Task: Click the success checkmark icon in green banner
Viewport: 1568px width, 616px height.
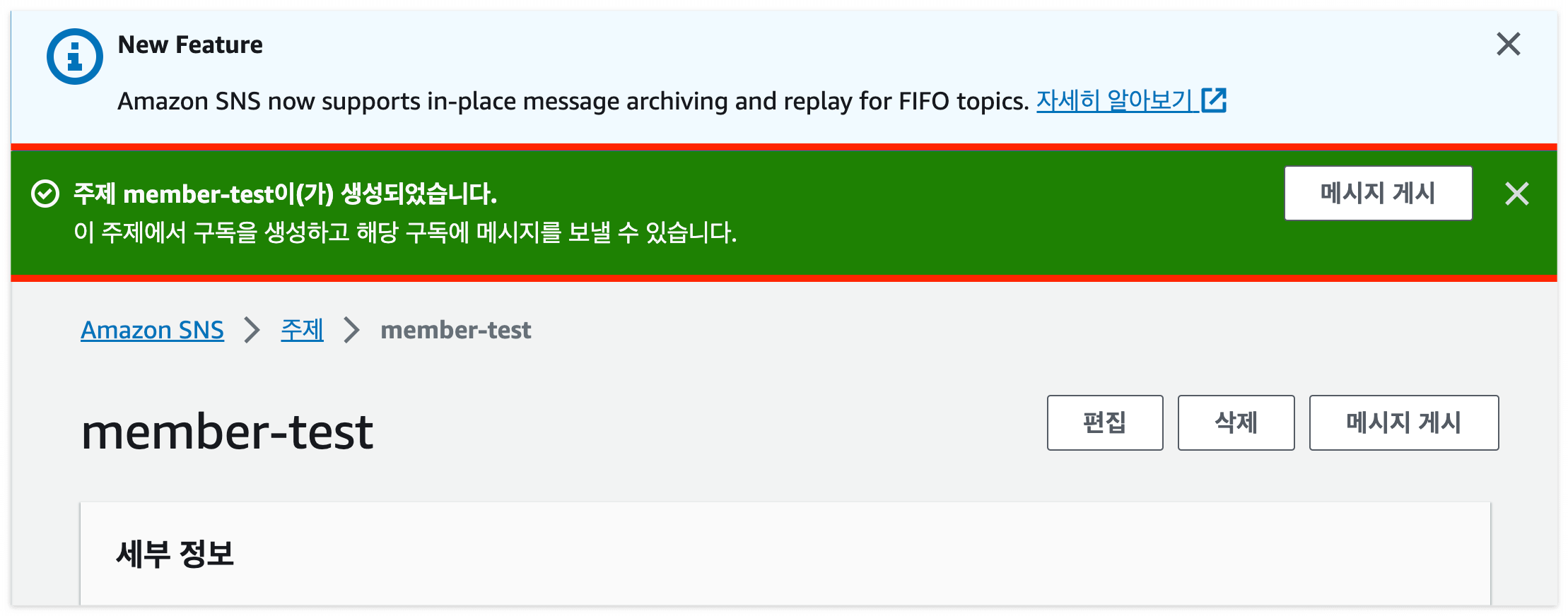Action: click(x=45, y=192)
